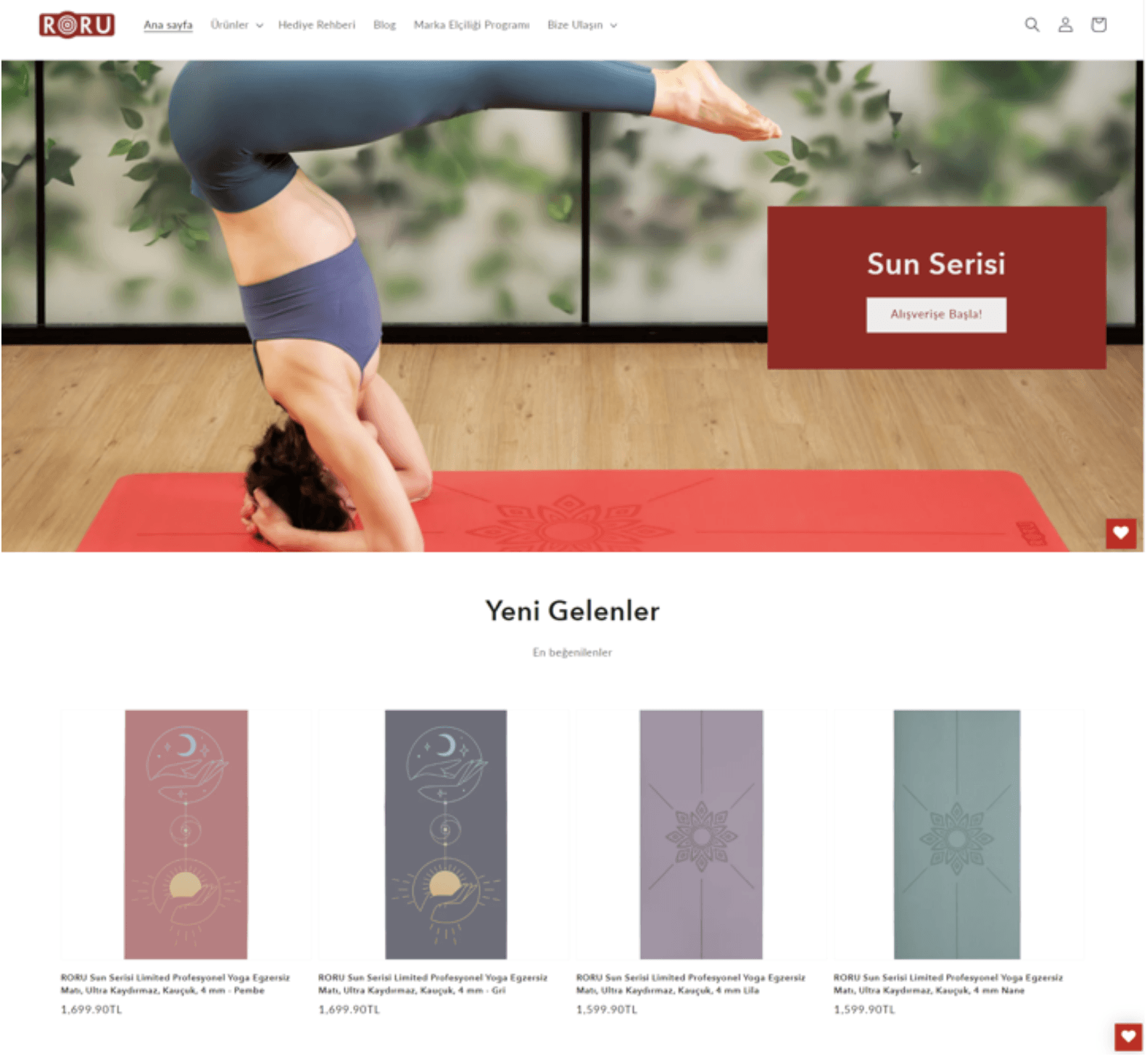Click the heart wishlist icon on hero banner
Screen dimensions: 1147x1064
(1120, 533)
